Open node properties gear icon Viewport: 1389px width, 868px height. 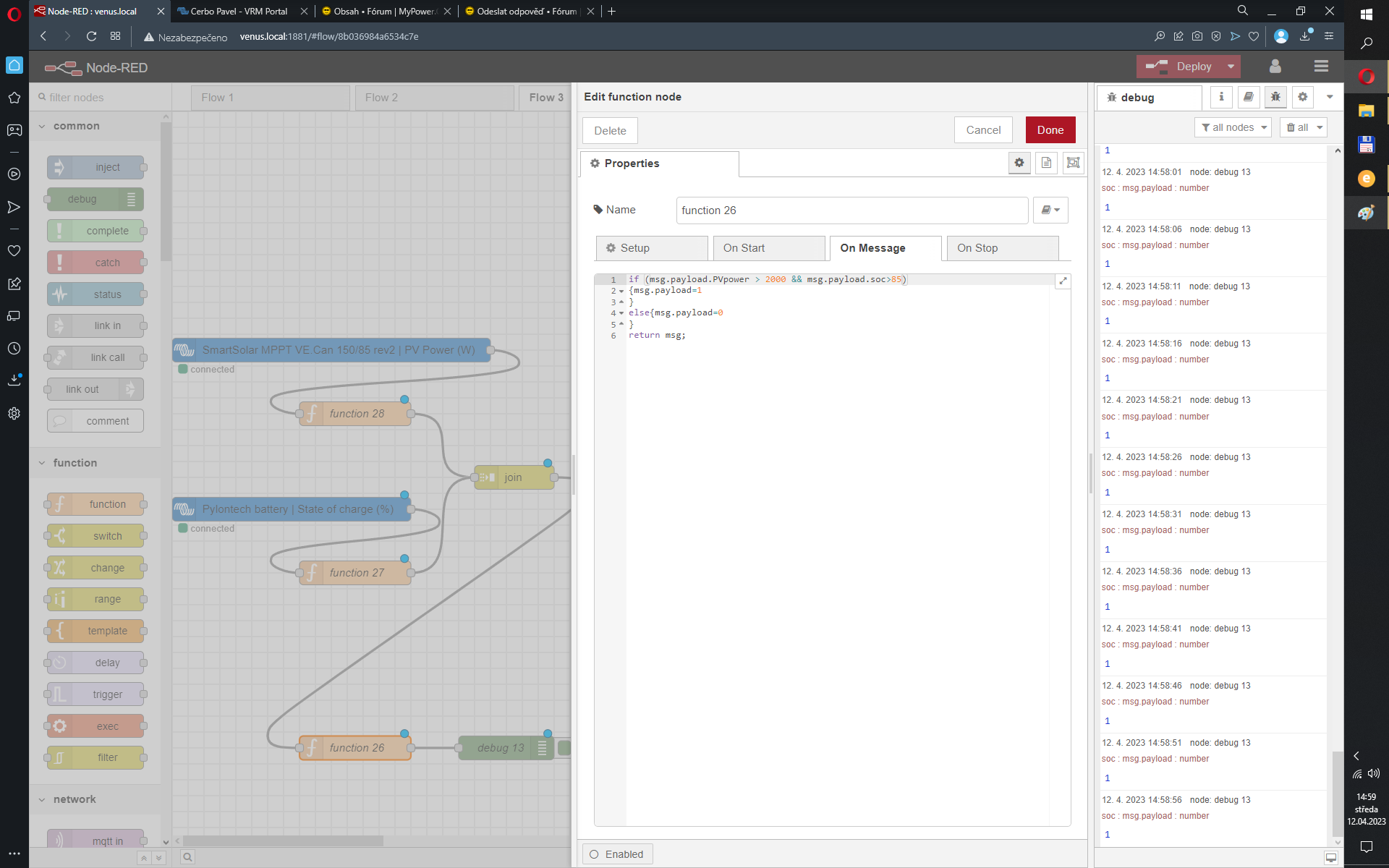1019,163
